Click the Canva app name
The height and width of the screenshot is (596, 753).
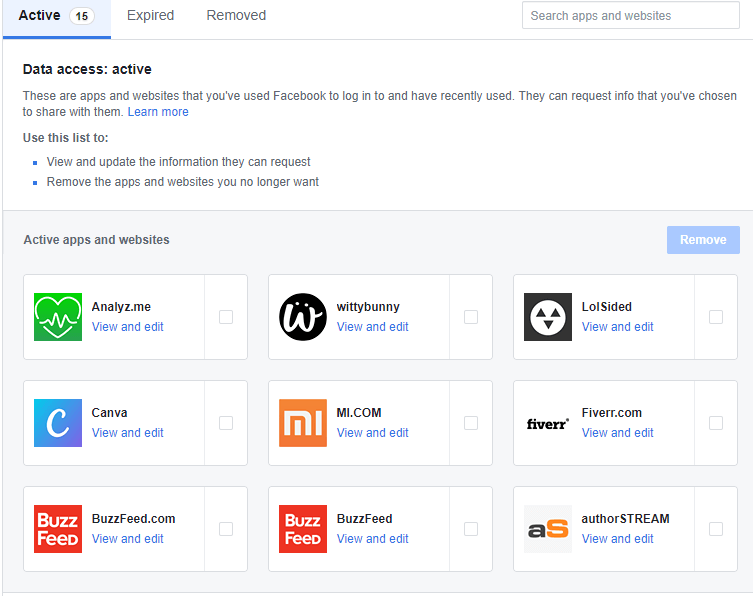[109, 413]
